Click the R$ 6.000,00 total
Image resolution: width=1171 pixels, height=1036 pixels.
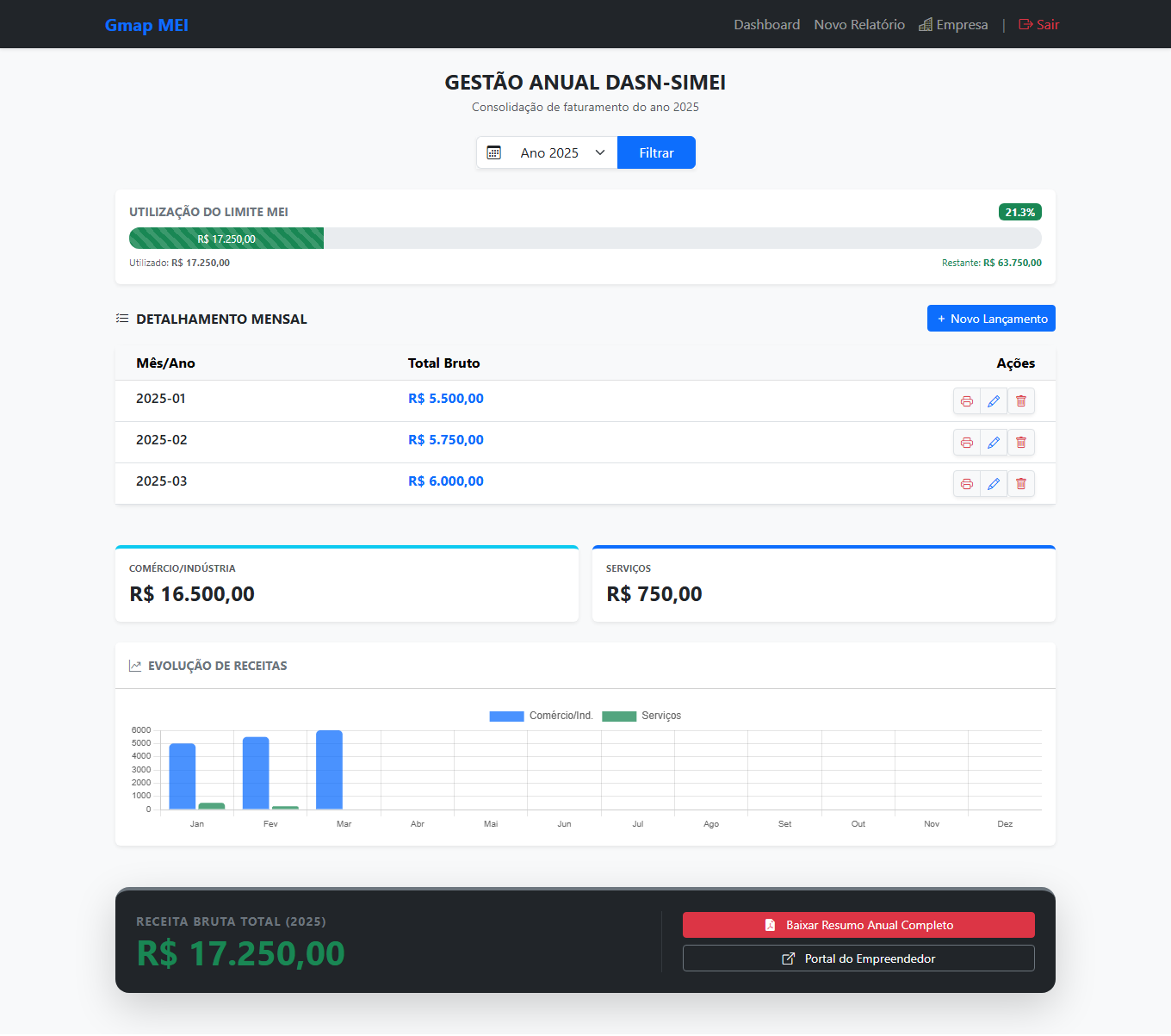click(446, 481)
